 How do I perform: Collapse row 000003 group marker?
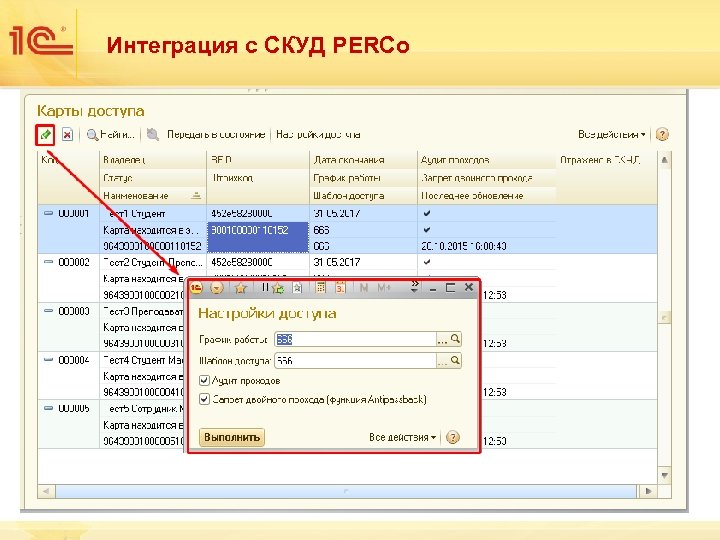tap(48, 311)
